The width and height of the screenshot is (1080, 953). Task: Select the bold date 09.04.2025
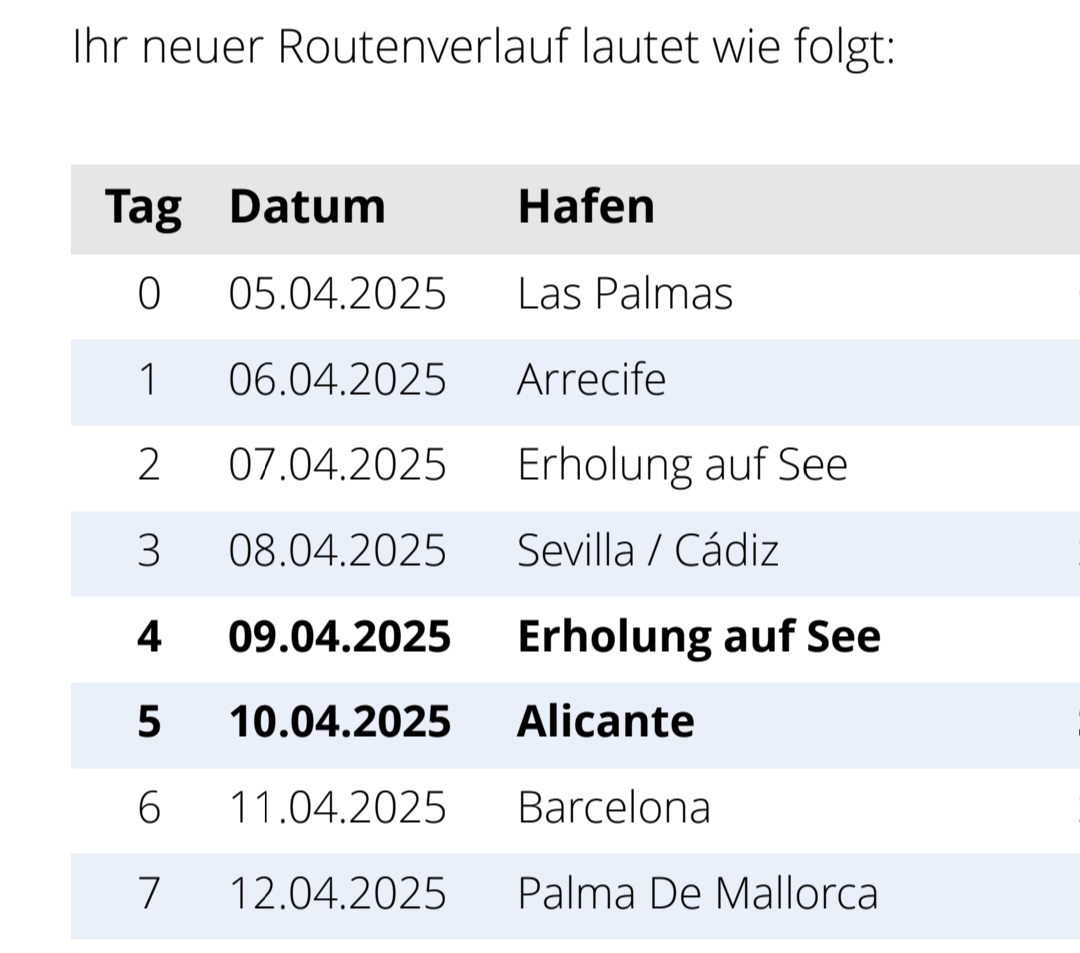[x=340, y=637]
